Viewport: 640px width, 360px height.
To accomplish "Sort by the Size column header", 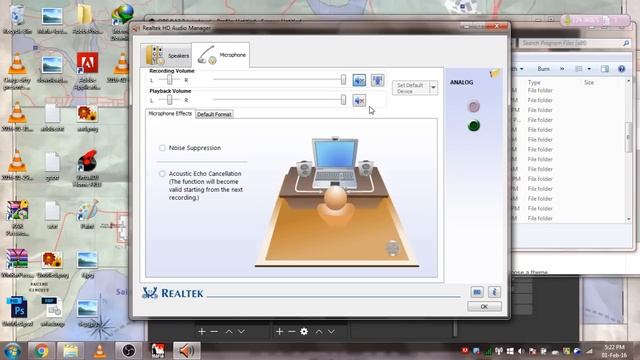I will pyautogui.click(x=589, y=82).
